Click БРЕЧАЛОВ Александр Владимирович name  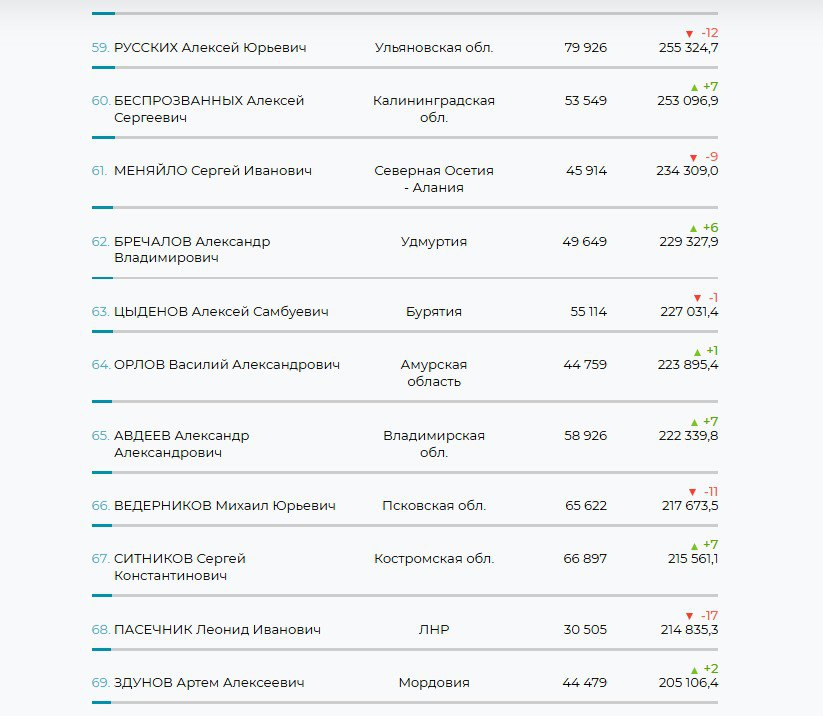pyautogui.click(x=192, y=250)
